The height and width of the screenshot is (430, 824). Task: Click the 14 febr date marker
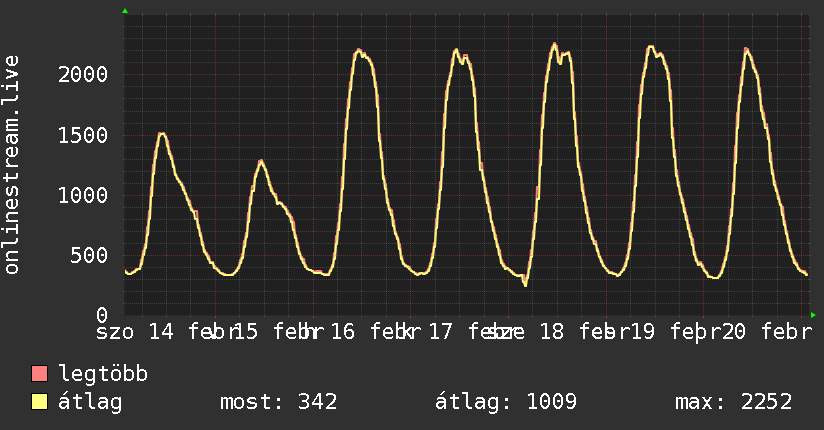(193, 332)
